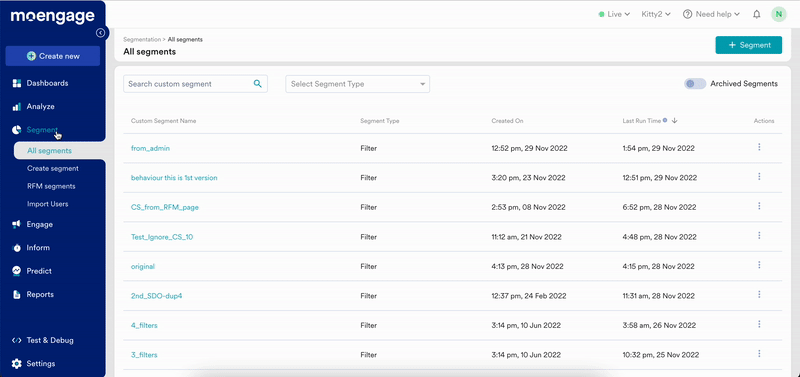This screenshot has height=377, width=800.
Task: Open Settings gear in the sidebar
Action: tap(17, 364)
